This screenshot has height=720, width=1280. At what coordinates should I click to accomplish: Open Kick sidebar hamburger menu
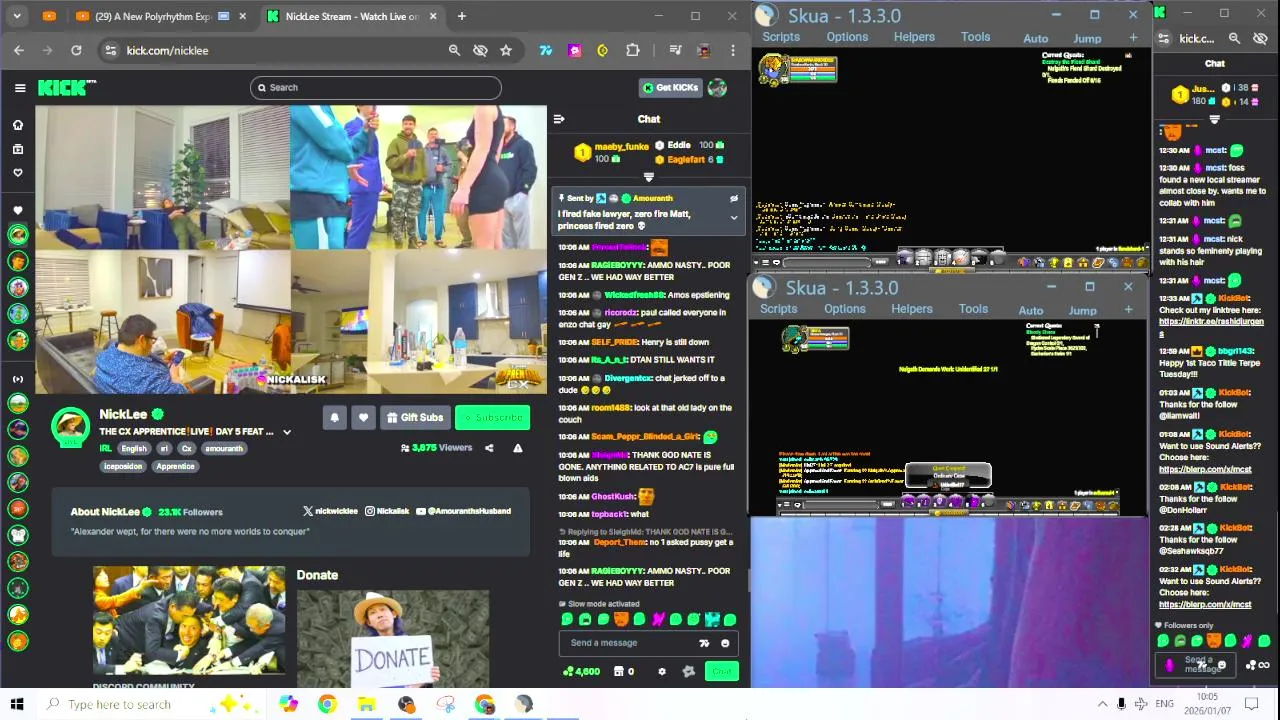20,88
